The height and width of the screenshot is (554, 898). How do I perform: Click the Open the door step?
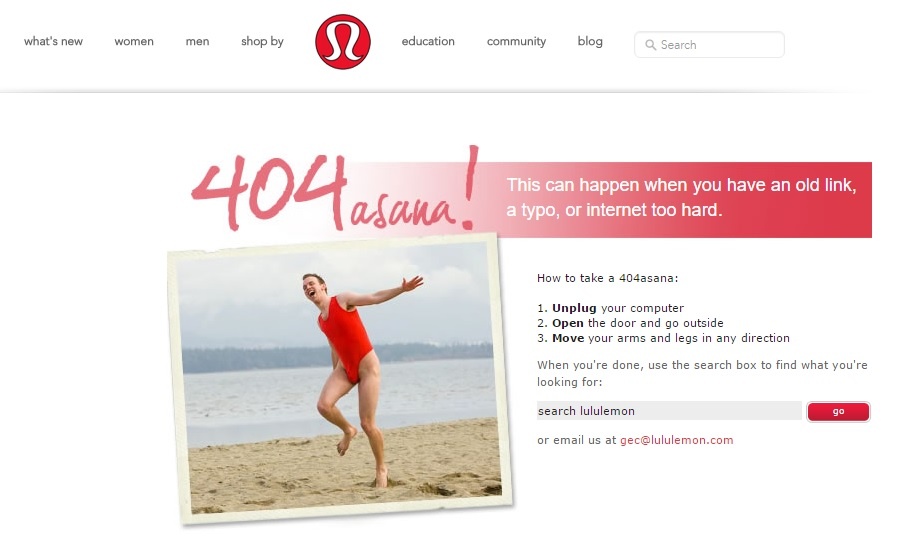pos(630,323)
